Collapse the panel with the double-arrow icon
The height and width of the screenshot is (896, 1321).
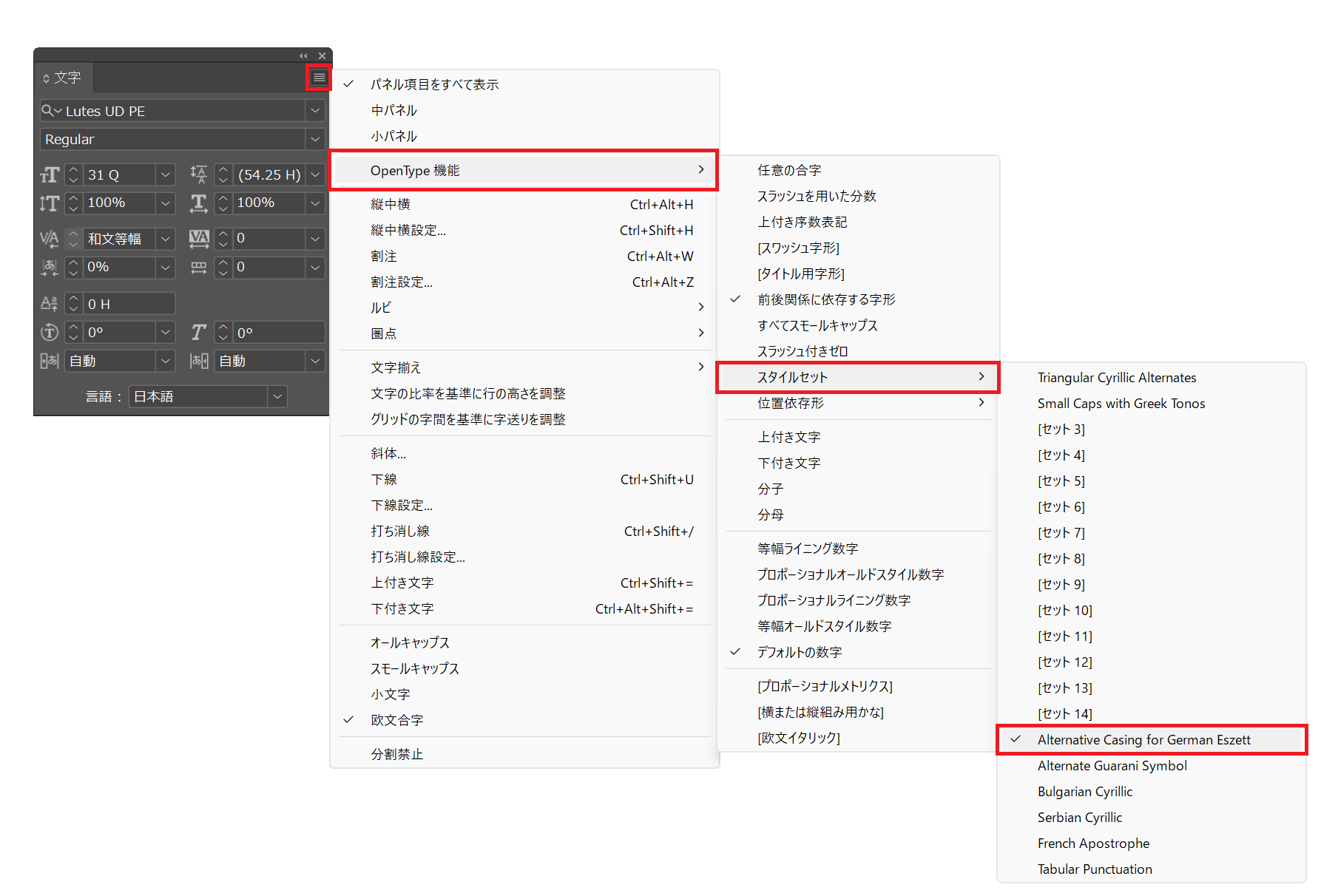[303, 55]
